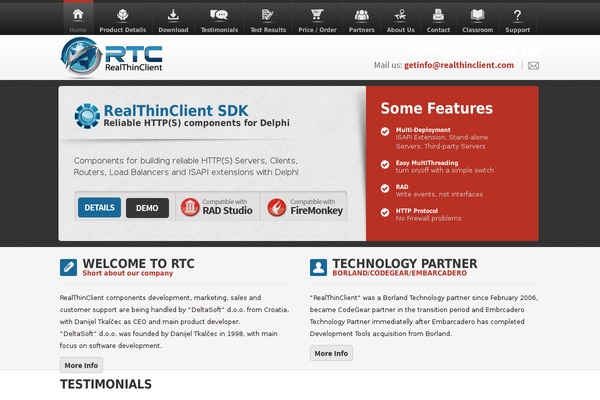Click the WELCOME TO RTC heading
This screenshot has width=600, height=400.
[139, 263]
